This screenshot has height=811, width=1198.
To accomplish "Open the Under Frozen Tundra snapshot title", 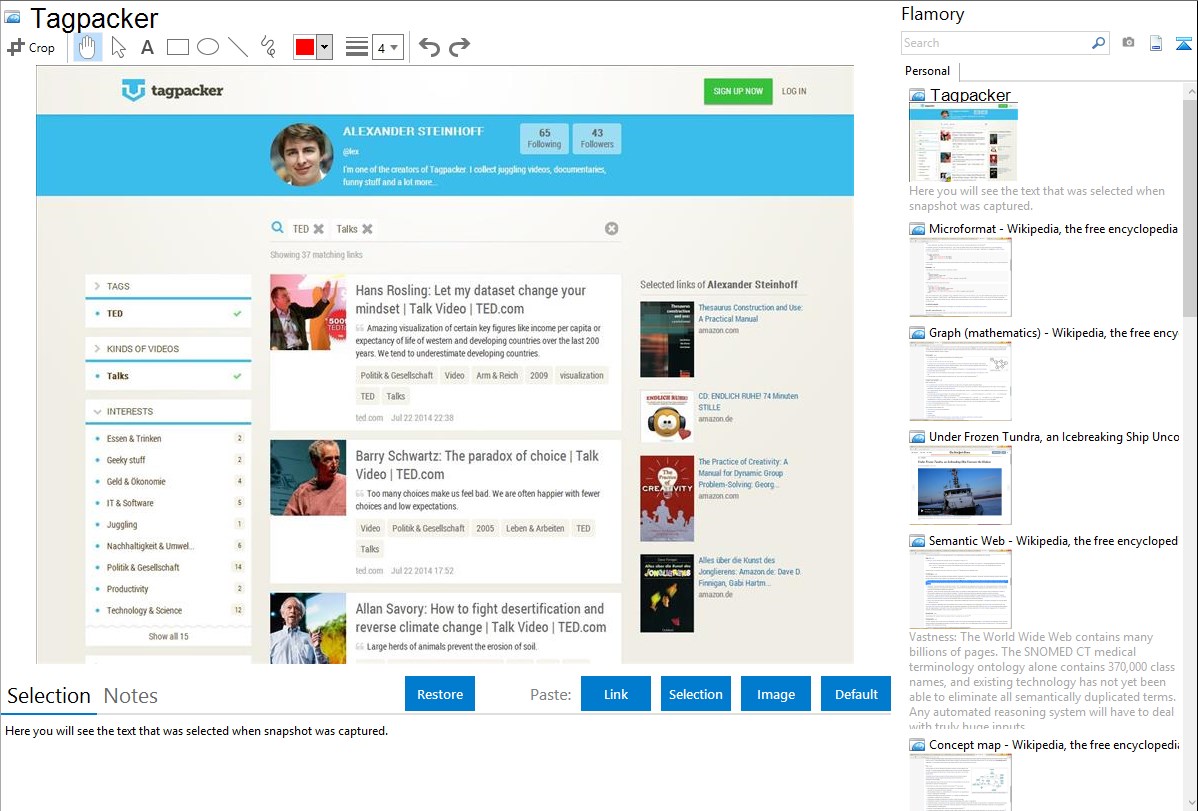I will (x=1054, y=437).
